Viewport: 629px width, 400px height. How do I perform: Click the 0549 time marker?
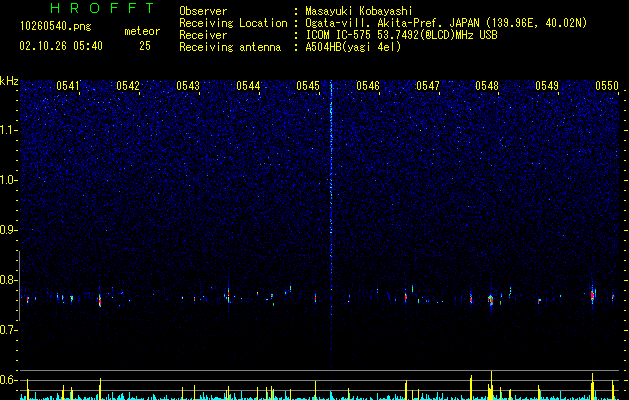pos(547,86)
